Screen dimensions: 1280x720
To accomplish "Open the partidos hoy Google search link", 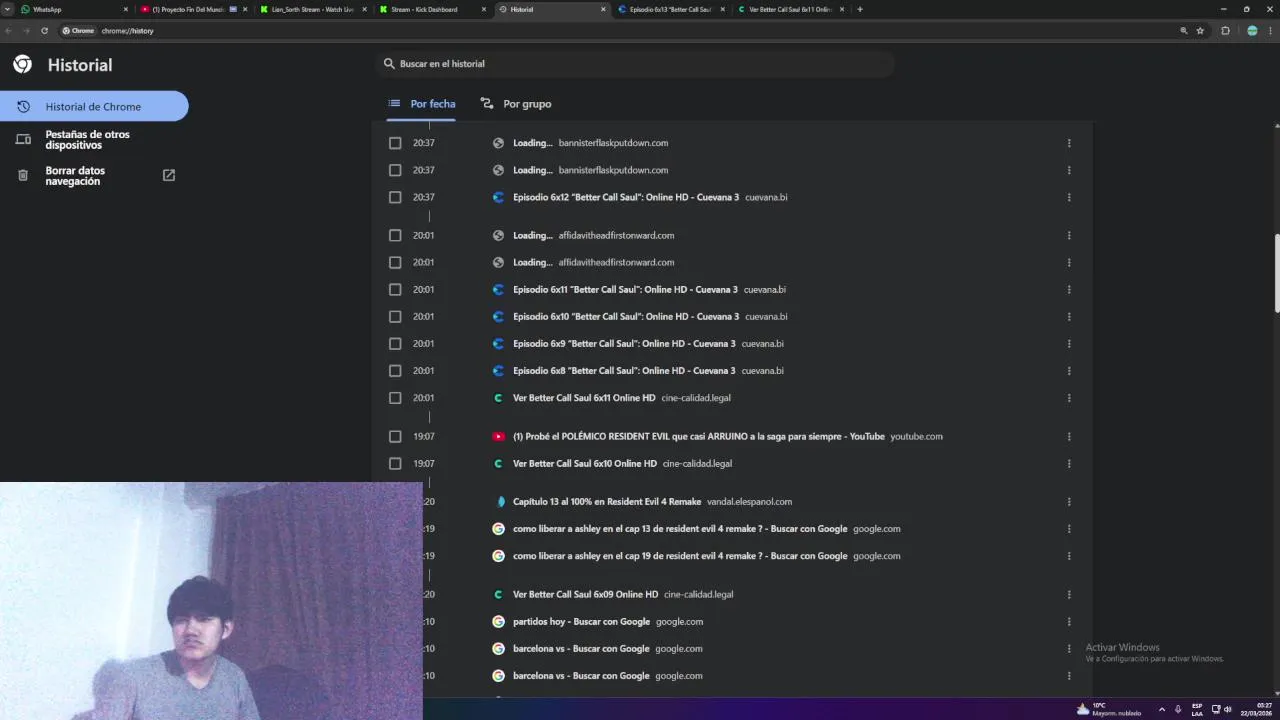I will click(581, 621).
